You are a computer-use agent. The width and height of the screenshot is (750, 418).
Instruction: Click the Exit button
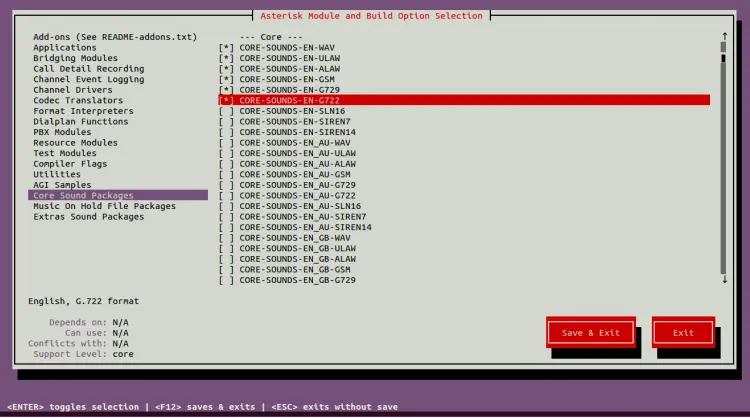683,332
